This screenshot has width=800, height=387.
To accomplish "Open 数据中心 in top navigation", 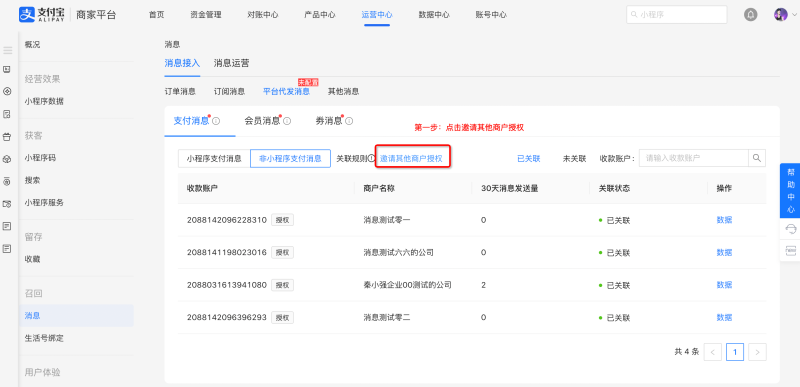I will (x=434, y=15).
